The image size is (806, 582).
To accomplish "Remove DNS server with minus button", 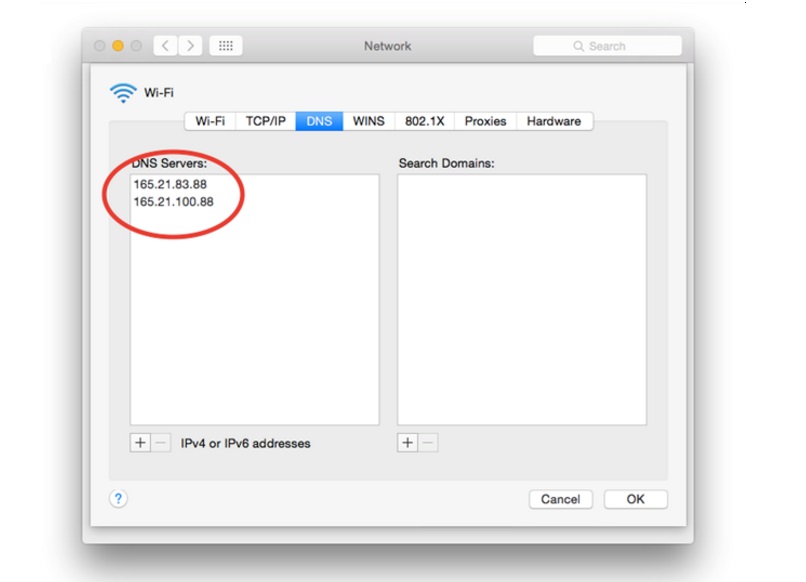I will [x=160, y=443].
